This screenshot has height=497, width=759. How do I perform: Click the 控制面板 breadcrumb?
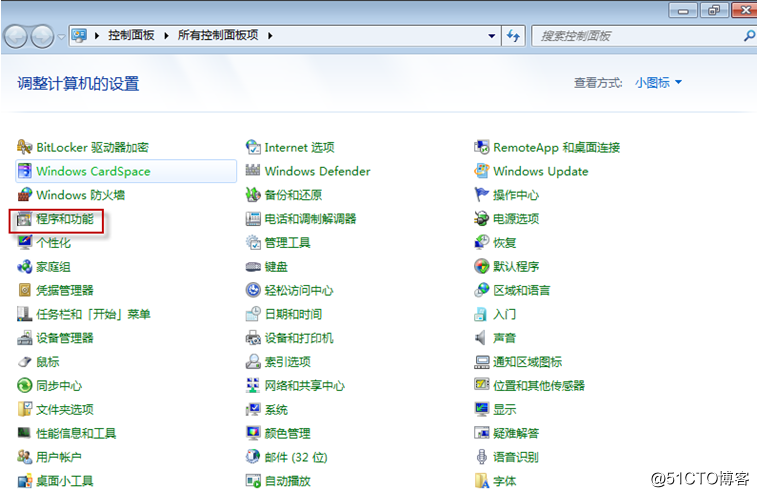(x=131, y=35)
